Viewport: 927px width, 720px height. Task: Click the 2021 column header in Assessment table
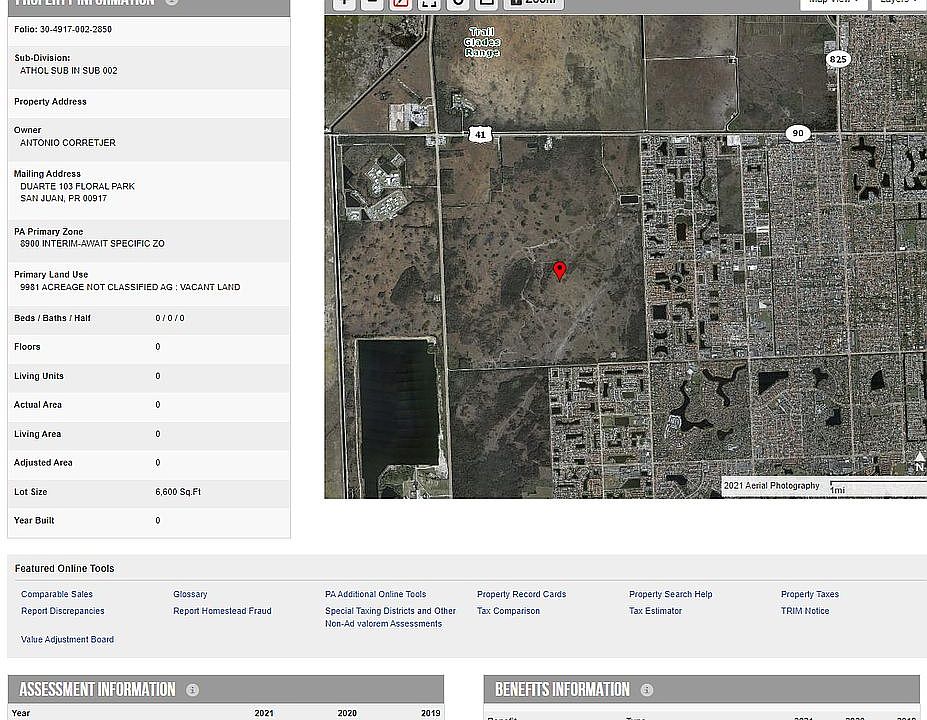[x=264, y=713]
